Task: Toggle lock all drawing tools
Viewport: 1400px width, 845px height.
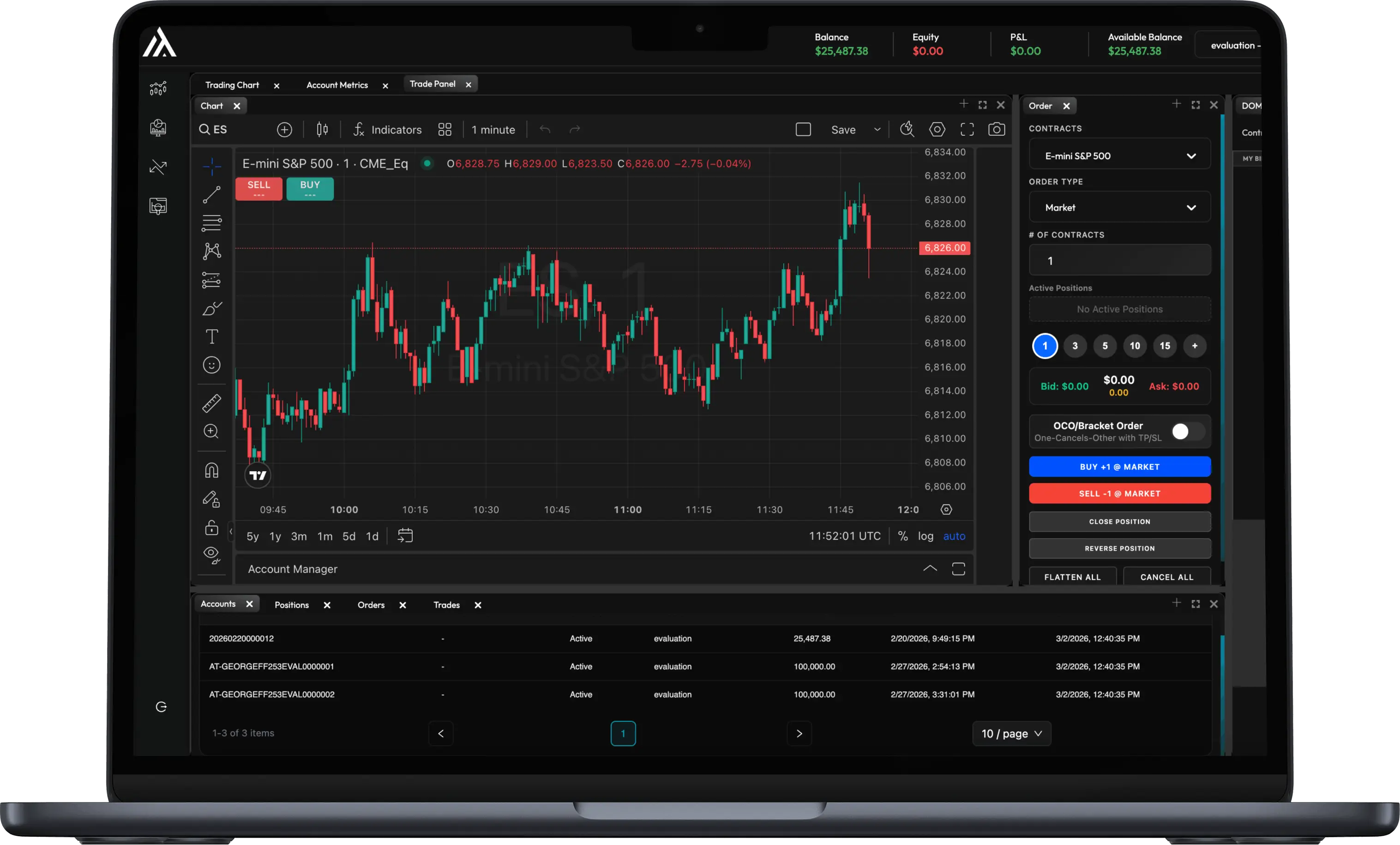Action: pos(211,527)
